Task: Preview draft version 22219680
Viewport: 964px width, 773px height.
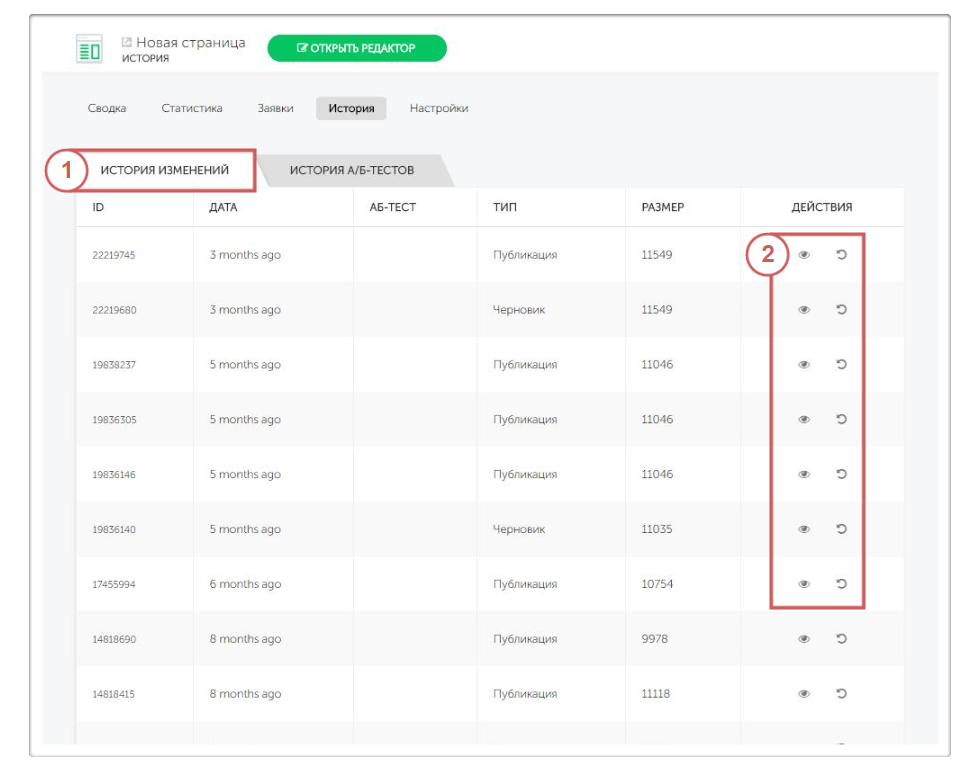Action: (x=804, y=310)
